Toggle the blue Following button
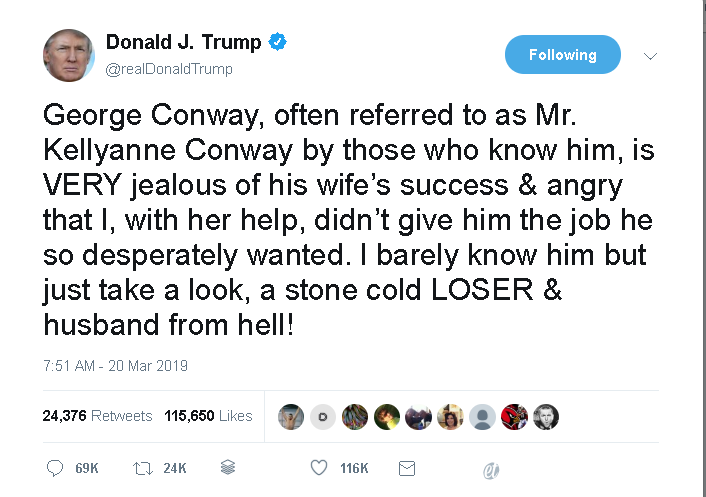 pyautogui.click(x=562, y=55)
